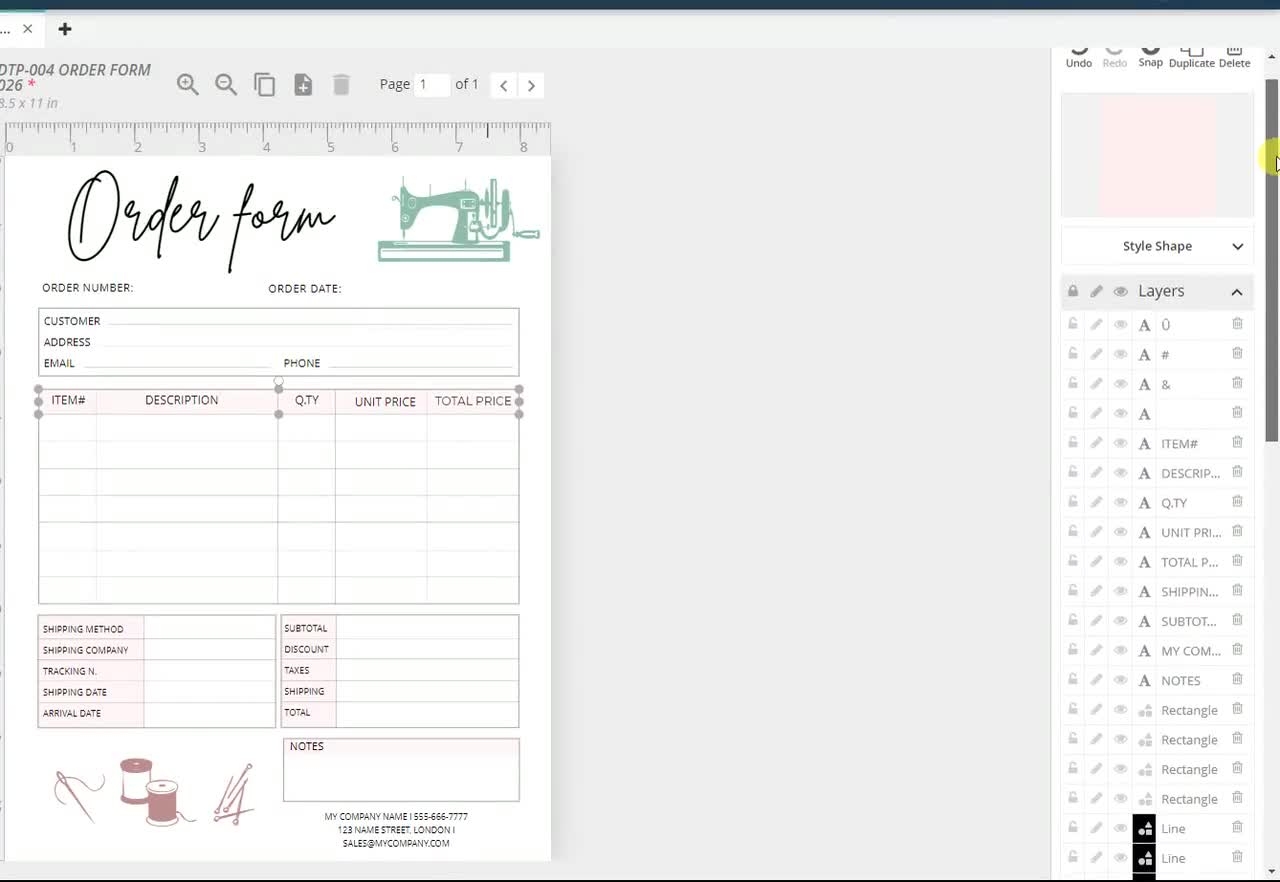
Task: Duplicate the selected element
Action: tap(1192, 57)
